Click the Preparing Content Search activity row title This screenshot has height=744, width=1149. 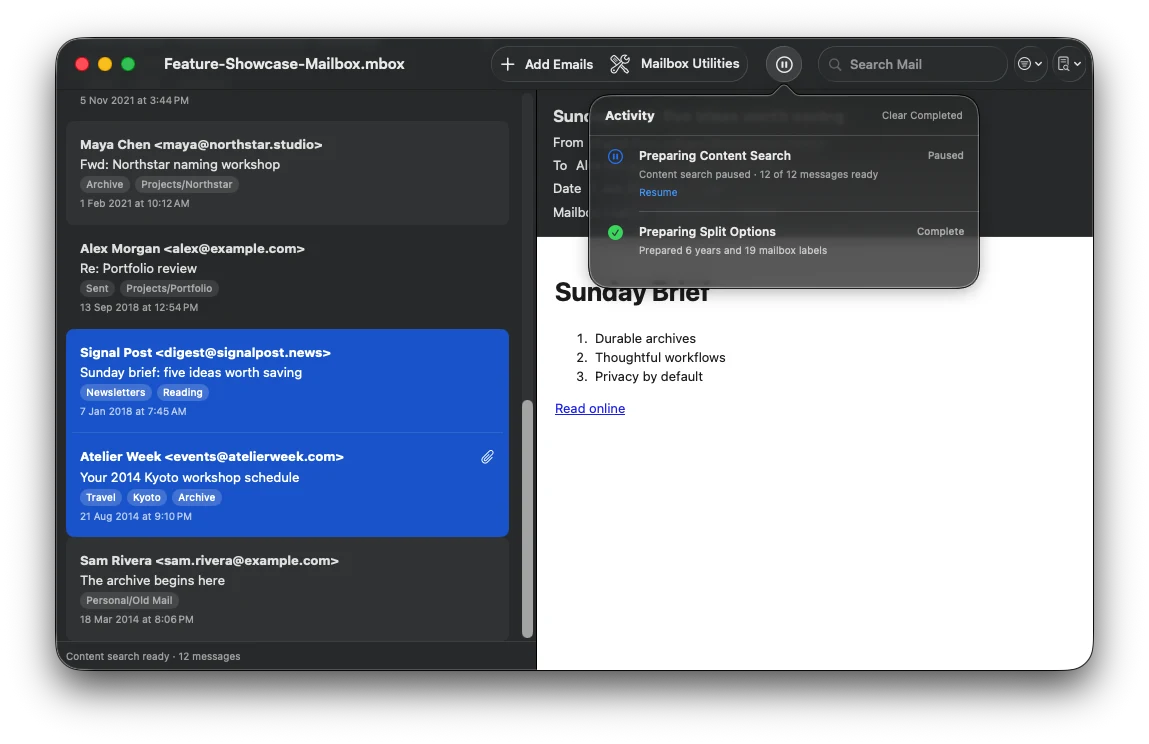(x=714, y=156)
